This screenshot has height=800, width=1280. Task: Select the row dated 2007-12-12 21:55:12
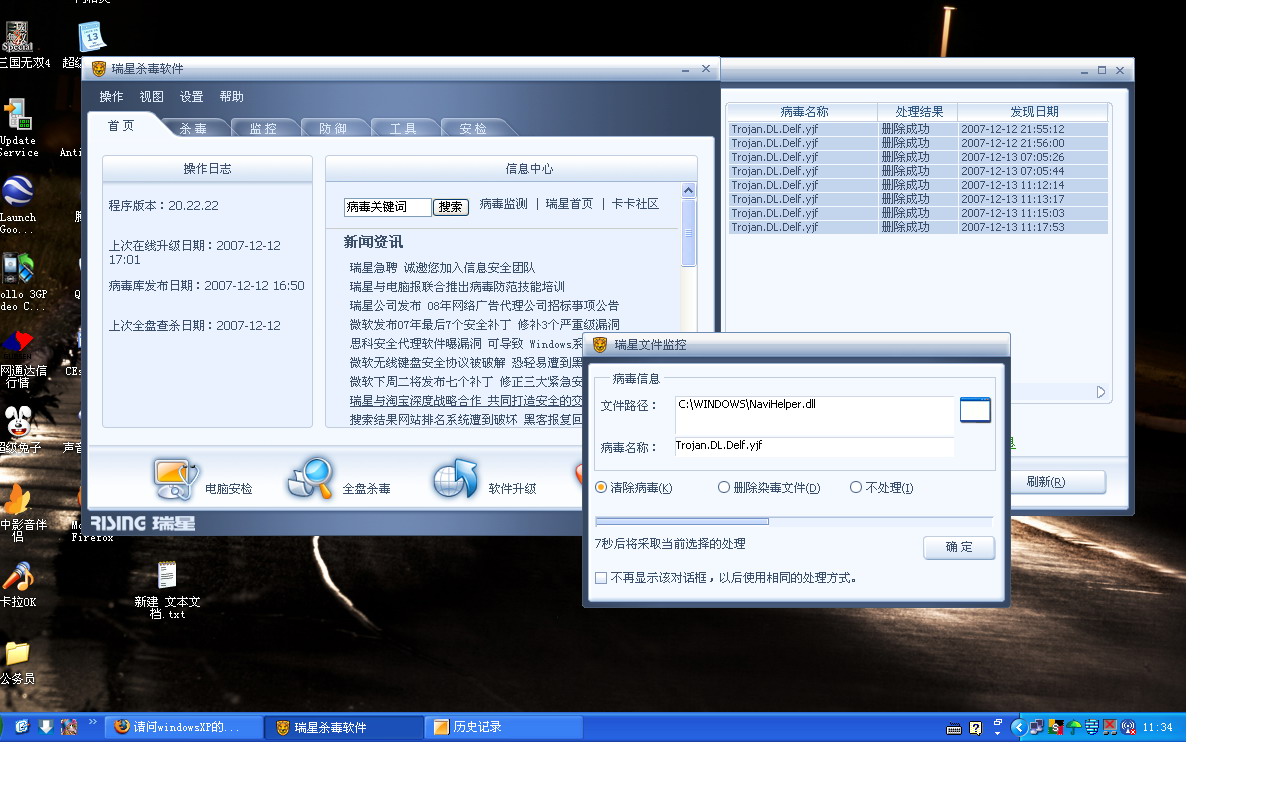[918, 129]
